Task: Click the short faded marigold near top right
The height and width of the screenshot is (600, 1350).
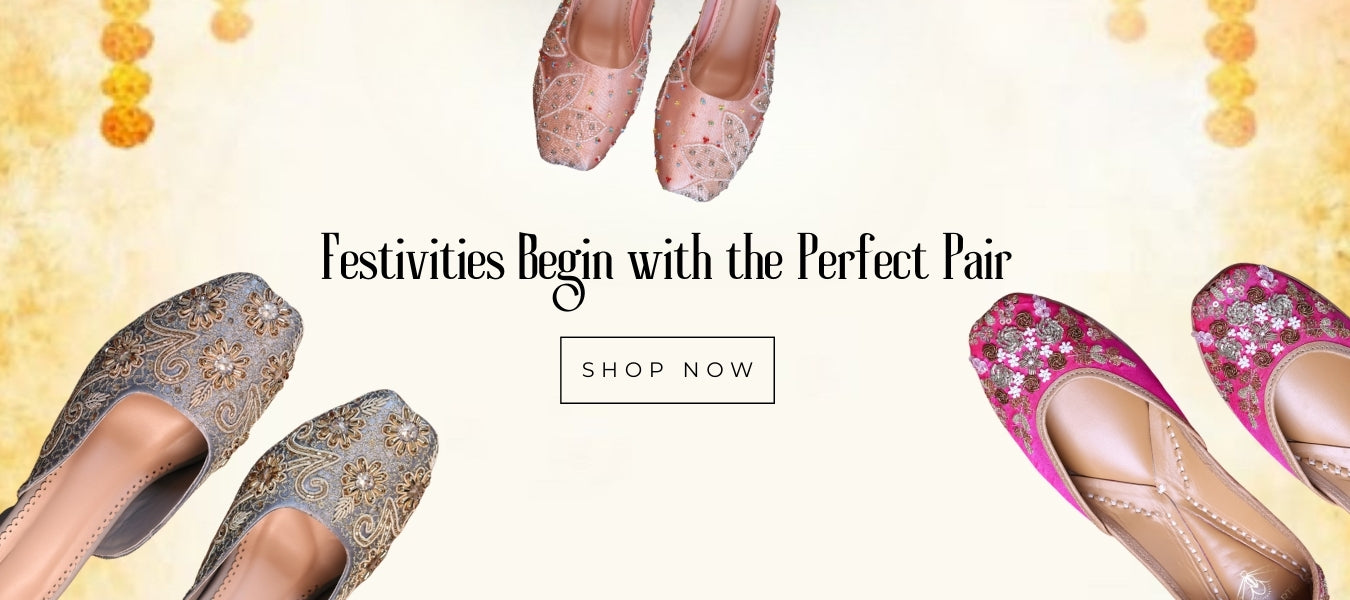Action: 1126,20
